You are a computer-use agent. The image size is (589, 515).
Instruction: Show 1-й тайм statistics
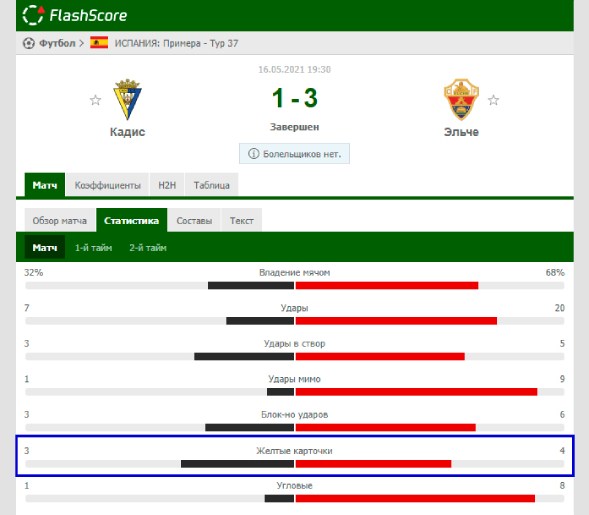point(94,248)
